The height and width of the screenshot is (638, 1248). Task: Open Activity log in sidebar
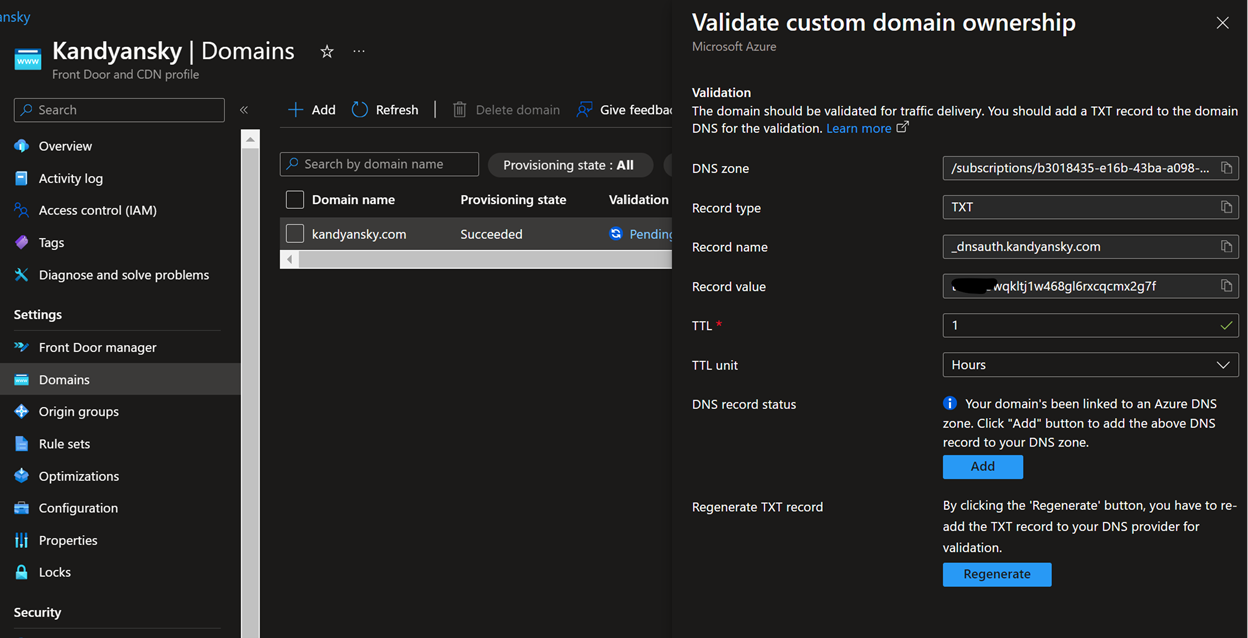pyautogui.click(x=70, y=178)
